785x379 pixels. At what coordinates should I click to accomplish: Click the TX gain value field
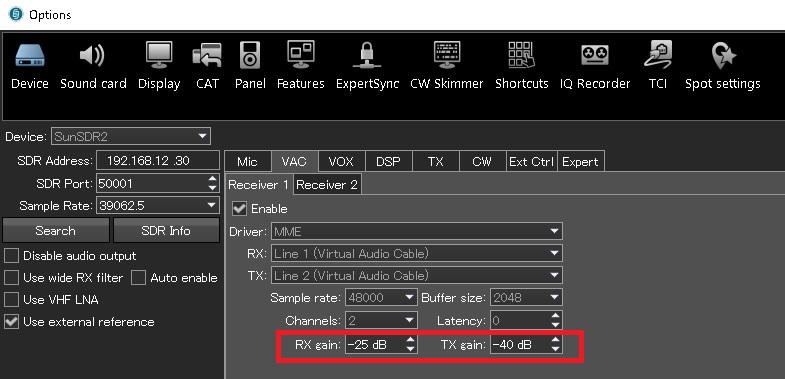(x=520, y=344)
